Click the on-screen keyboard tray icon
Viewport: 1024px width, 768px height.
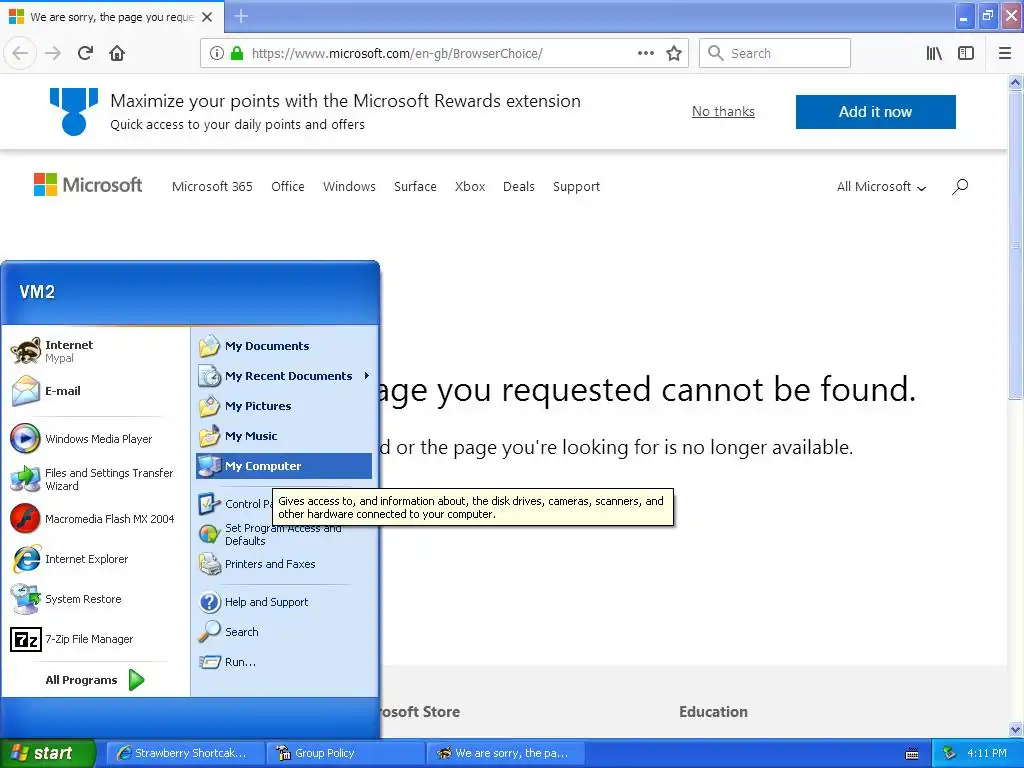(x=912, y=754)
